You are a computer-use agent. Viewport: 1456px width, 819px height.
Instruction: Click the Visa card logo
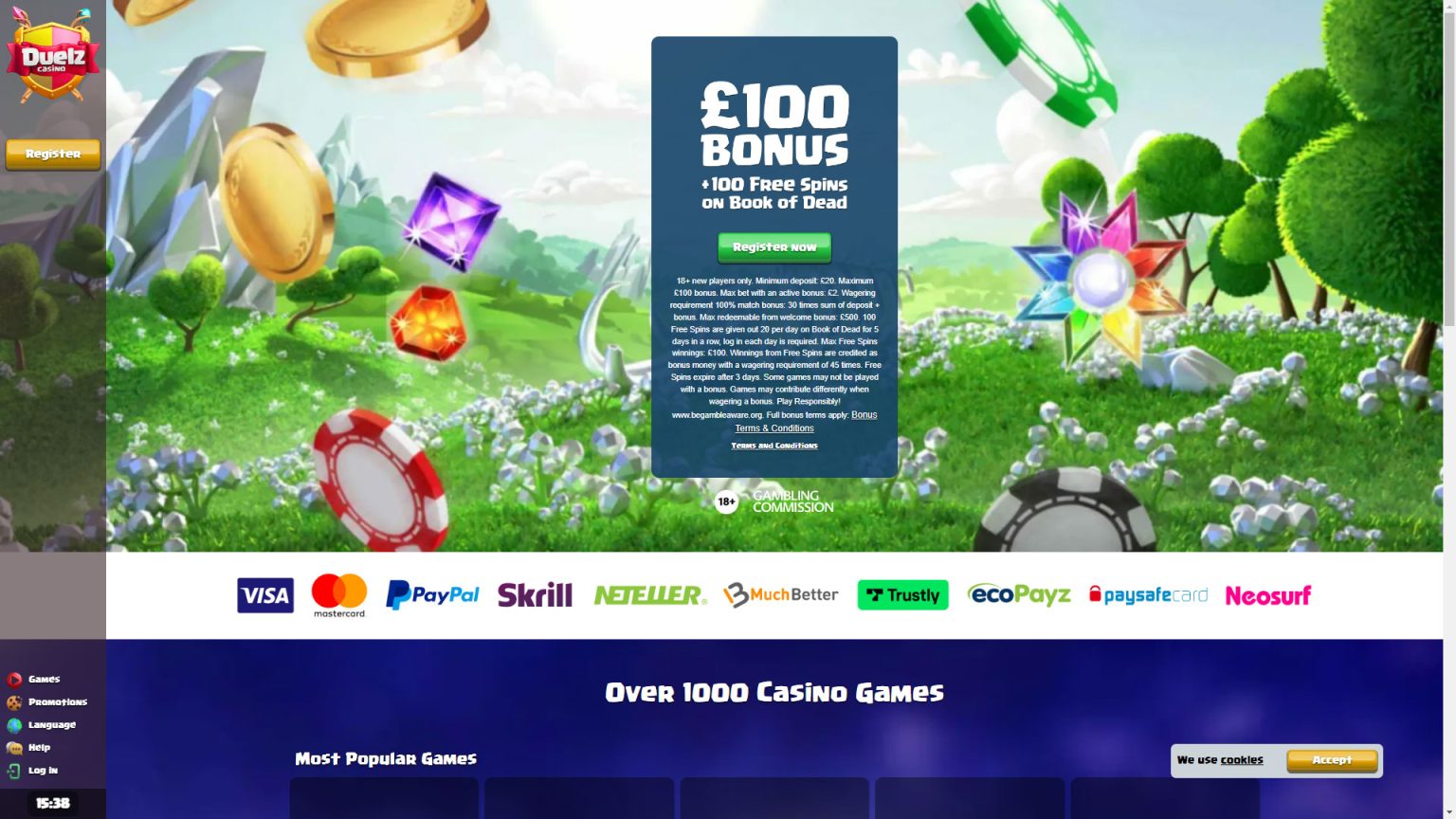265,595
